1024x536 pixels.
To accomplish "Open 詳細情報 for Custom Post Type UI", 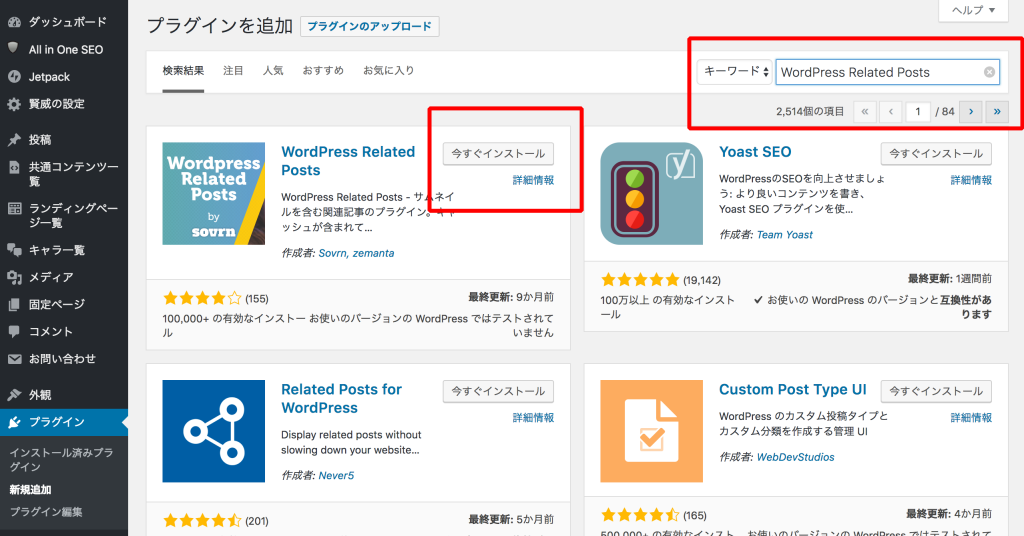I will coord(971,418).
